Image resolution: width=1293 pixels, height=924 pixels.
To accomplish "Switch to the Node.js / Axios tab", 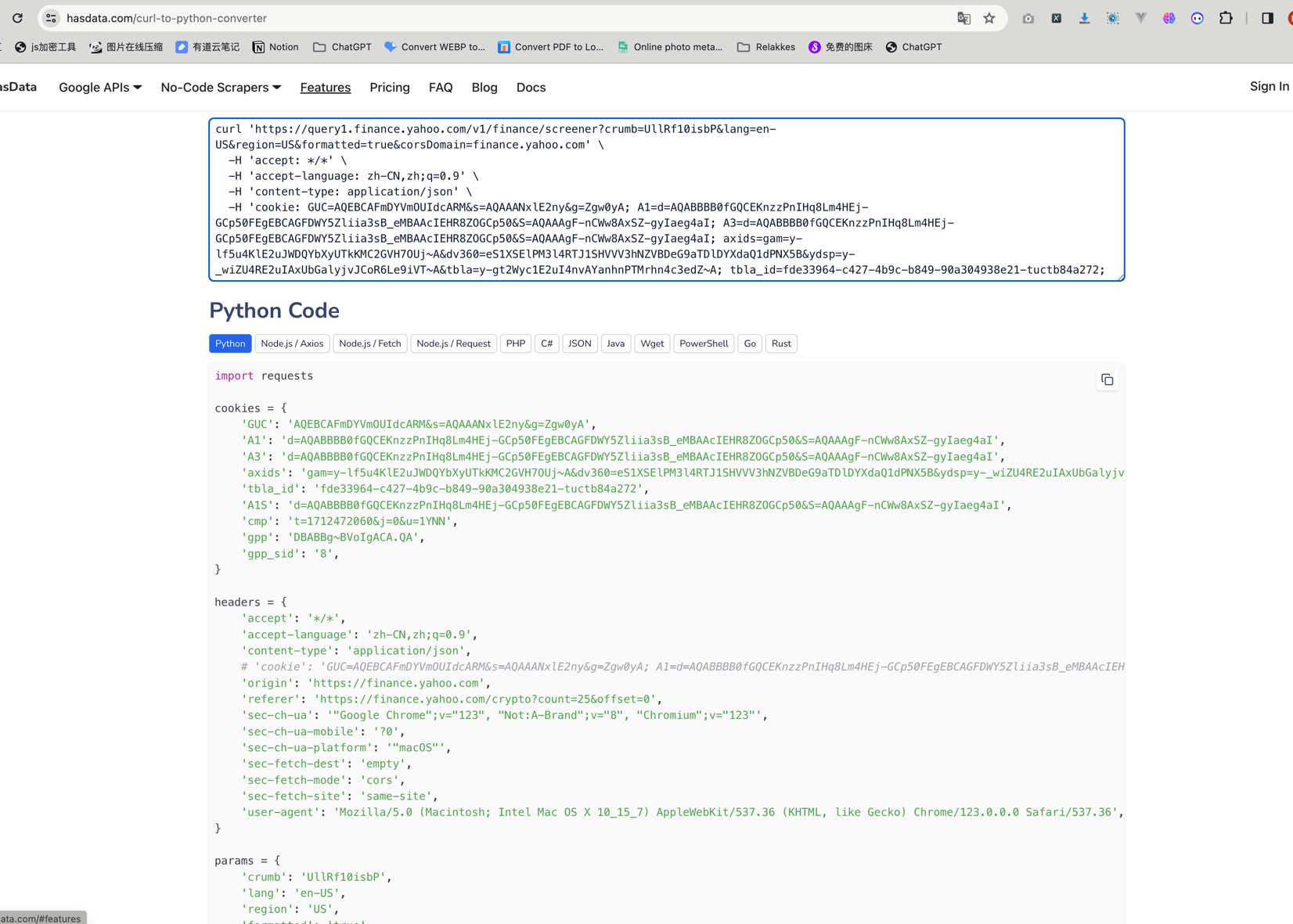I will [x=292, y=343].
